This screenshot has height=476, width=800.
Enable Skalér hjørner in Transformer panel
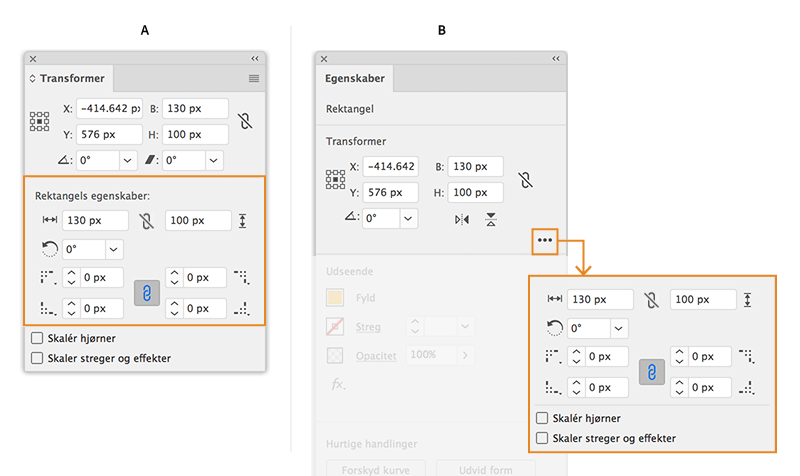[38, 340]
